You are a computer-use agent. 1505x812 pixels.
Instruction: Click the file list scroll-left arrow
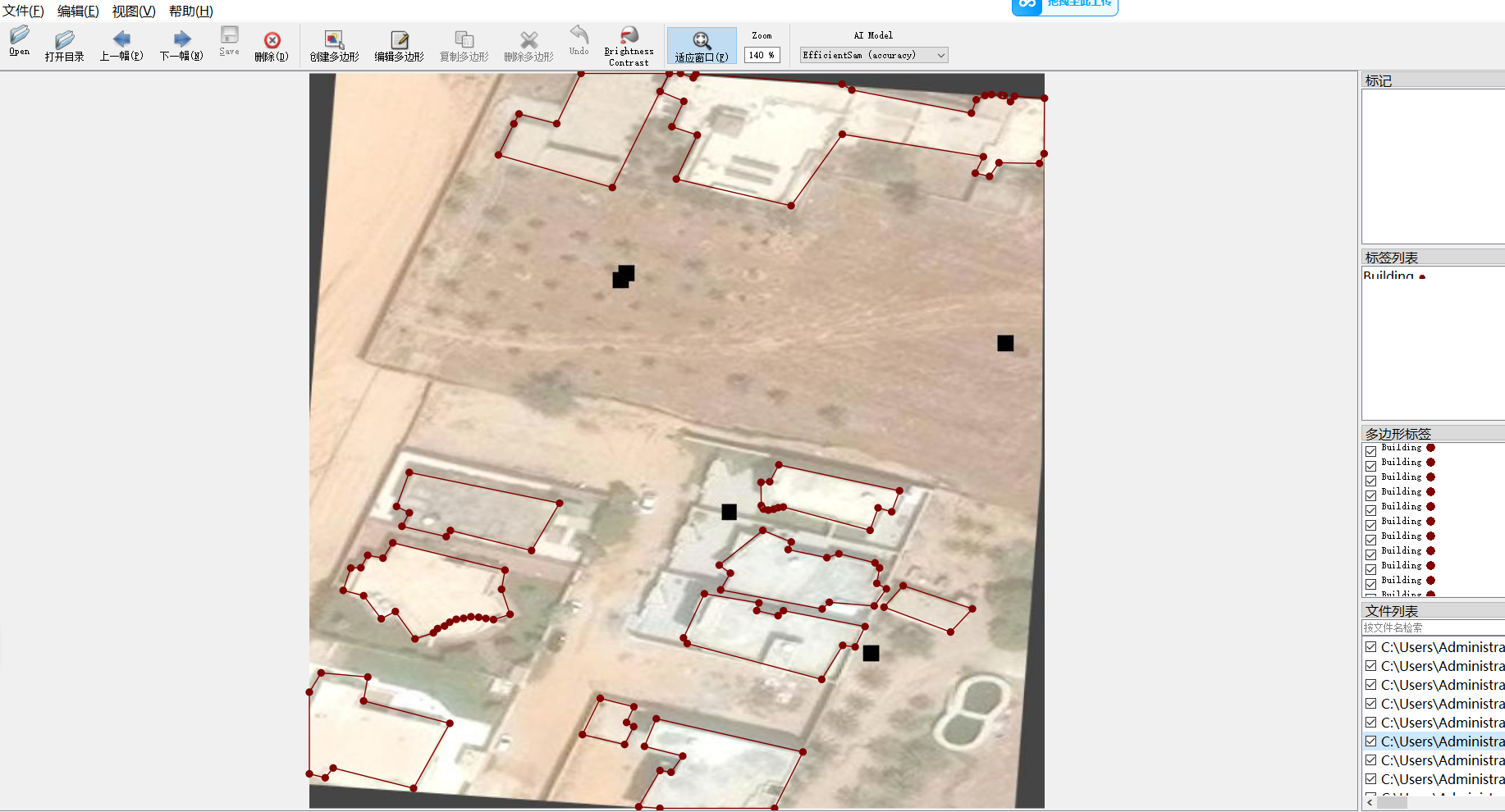[1370, 803]
